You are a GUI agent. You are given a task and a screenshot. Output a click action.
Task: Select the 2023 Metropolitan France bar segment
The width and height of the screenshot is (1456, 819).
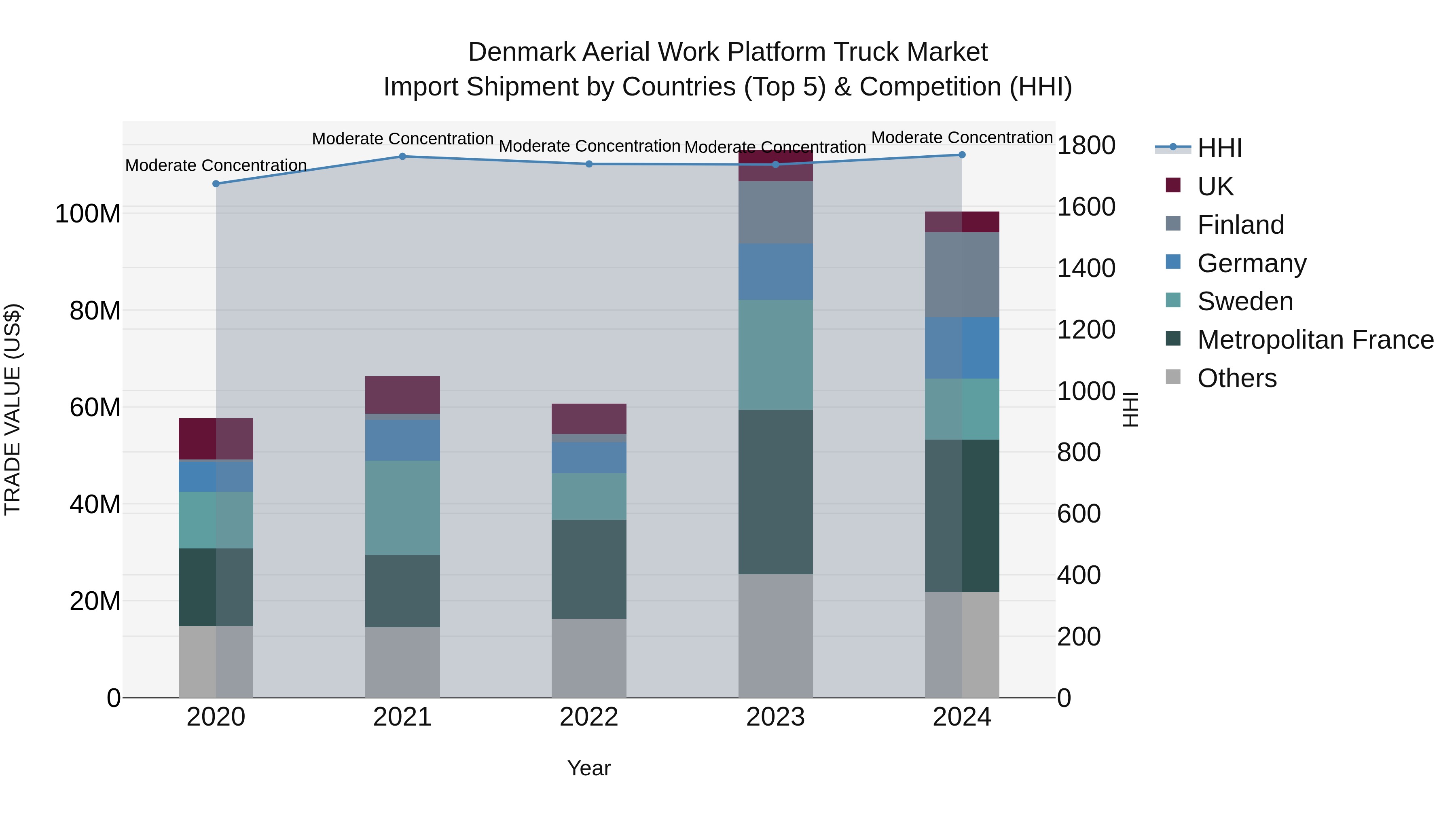775,492
